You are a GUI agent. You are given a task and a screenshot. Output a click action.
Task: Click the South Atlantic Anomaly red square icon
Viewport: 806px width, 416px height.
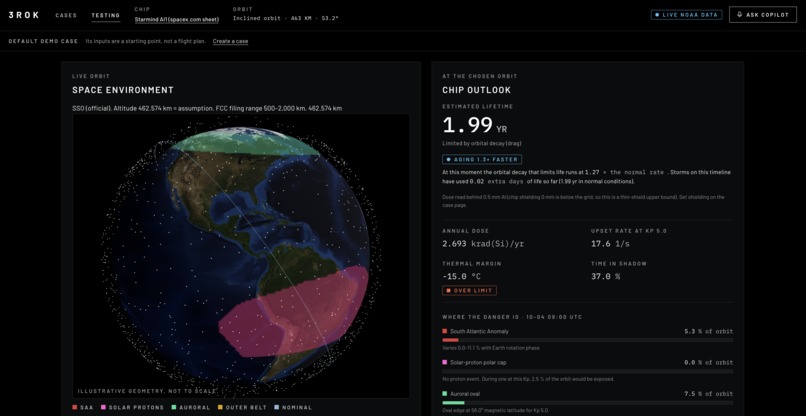tap(445, 331)
